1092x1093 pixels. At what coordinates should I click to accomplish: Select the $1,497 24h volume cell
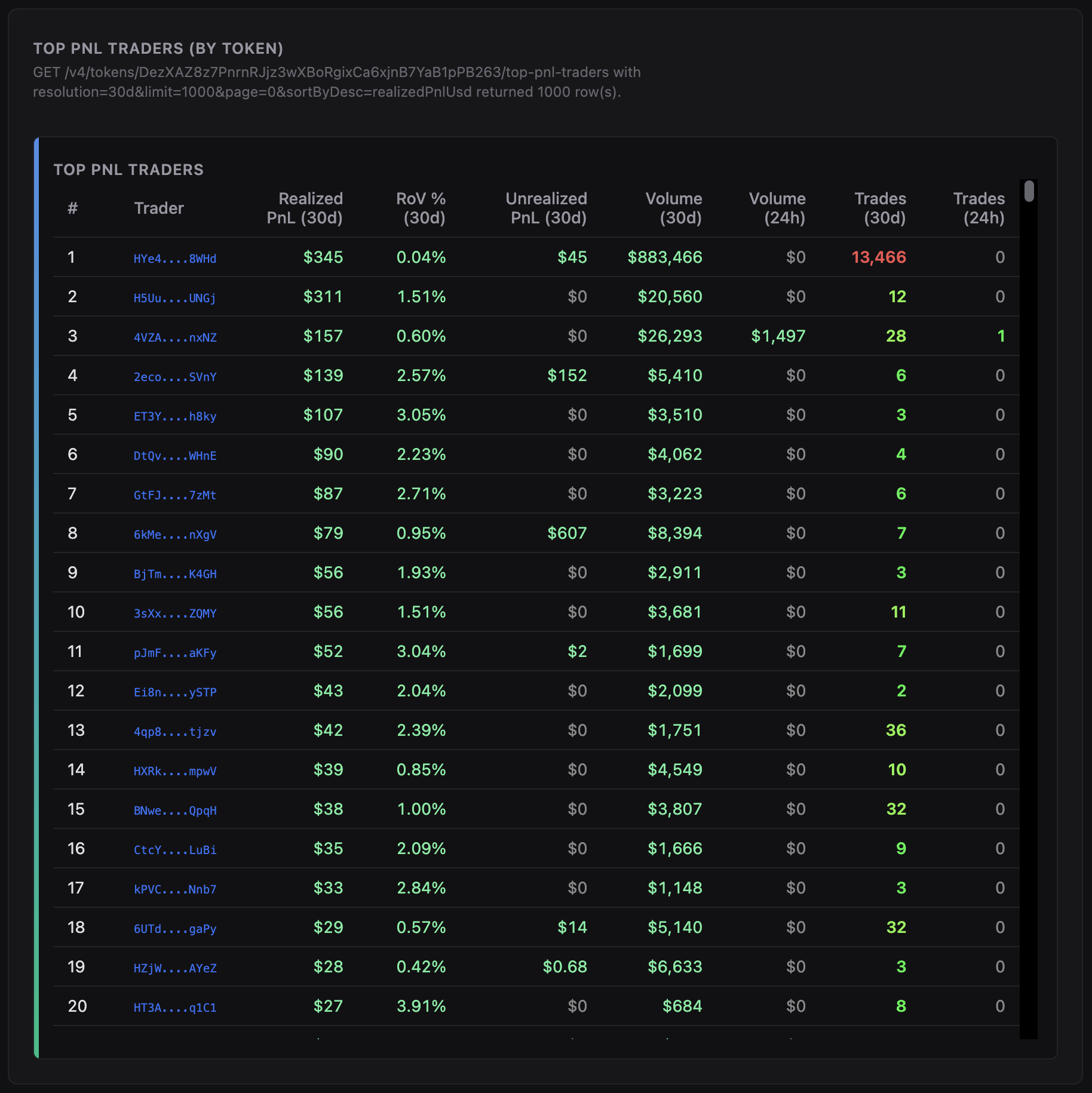pyautogui.click(x=778, y=336)
